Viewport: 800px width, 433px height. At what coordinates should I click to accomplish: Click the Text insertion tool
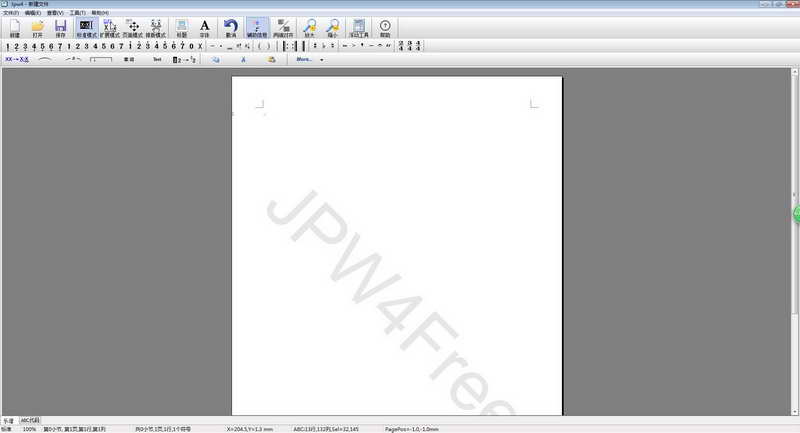[x=157, y=60]
